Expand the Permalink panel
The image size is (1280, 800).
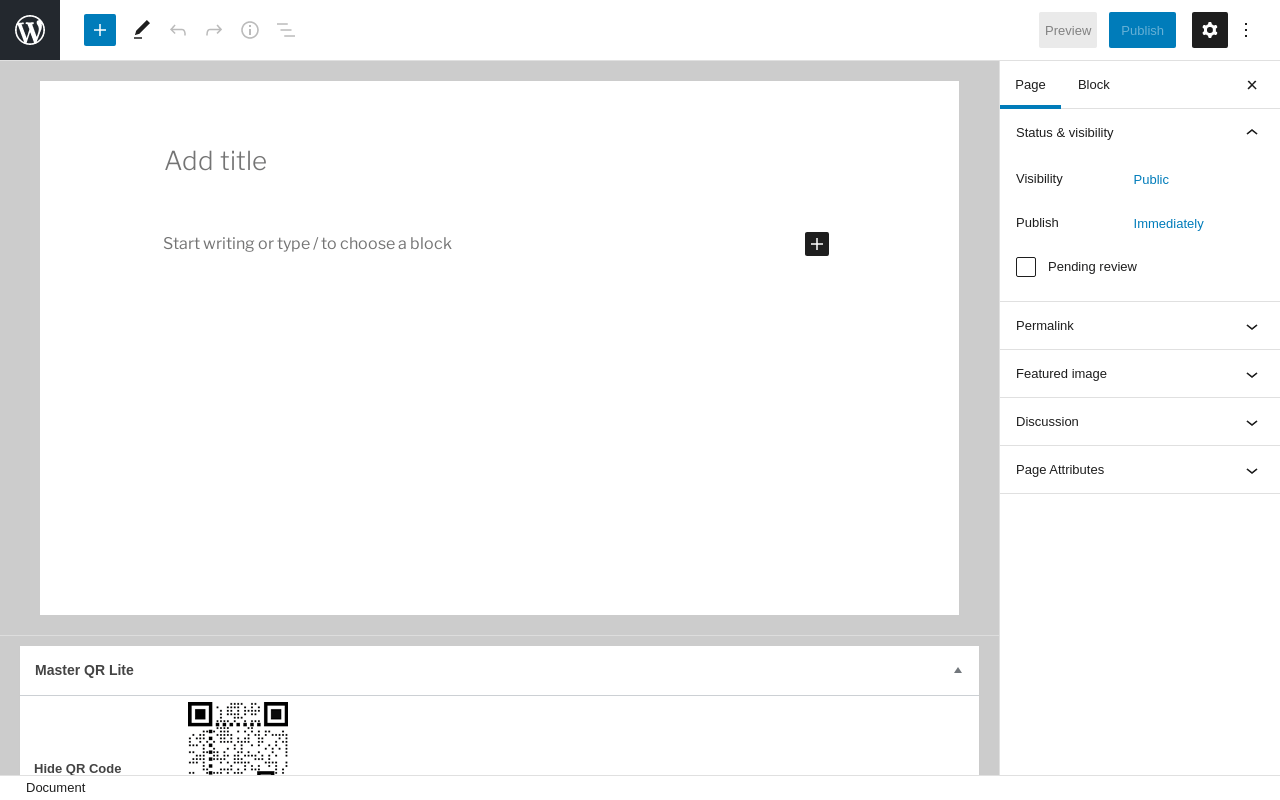1140,326
